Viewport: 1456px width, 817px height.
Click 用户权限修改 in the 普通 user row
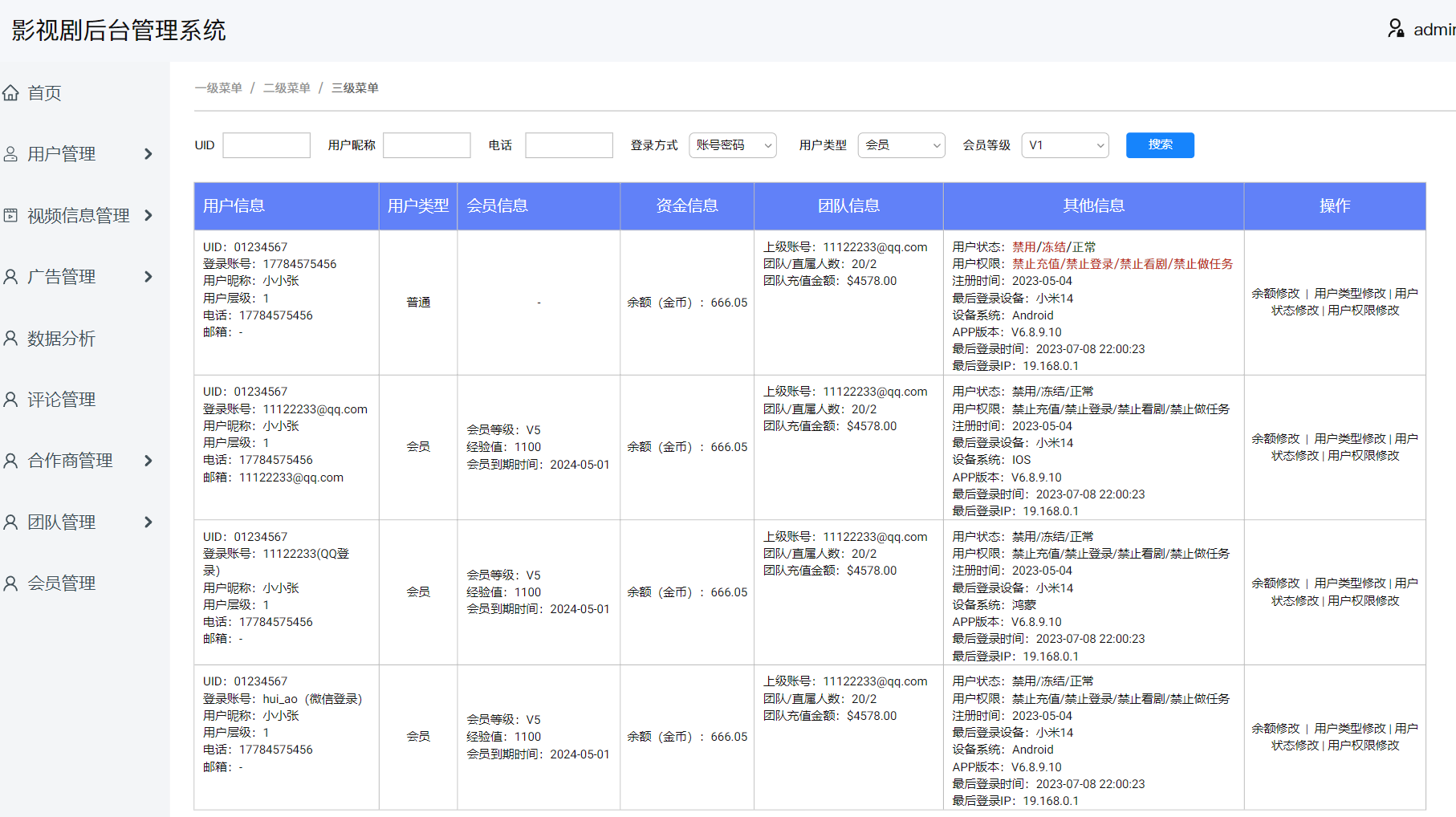[1363, 311]
